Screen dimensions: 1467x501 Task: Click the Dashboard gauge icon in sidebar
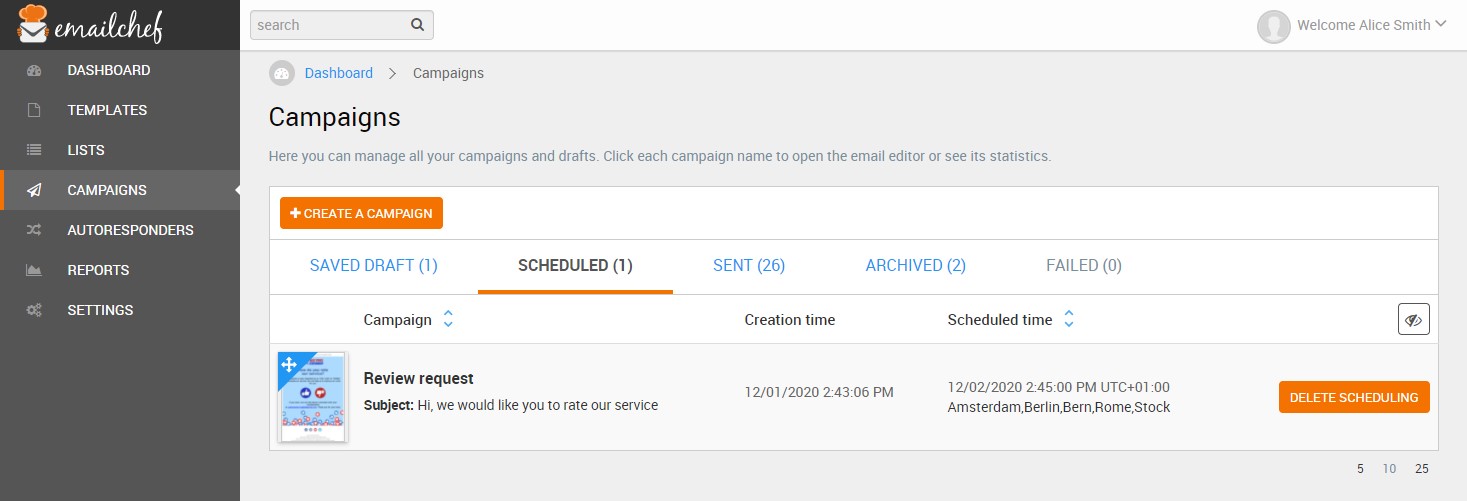(34, 70)
